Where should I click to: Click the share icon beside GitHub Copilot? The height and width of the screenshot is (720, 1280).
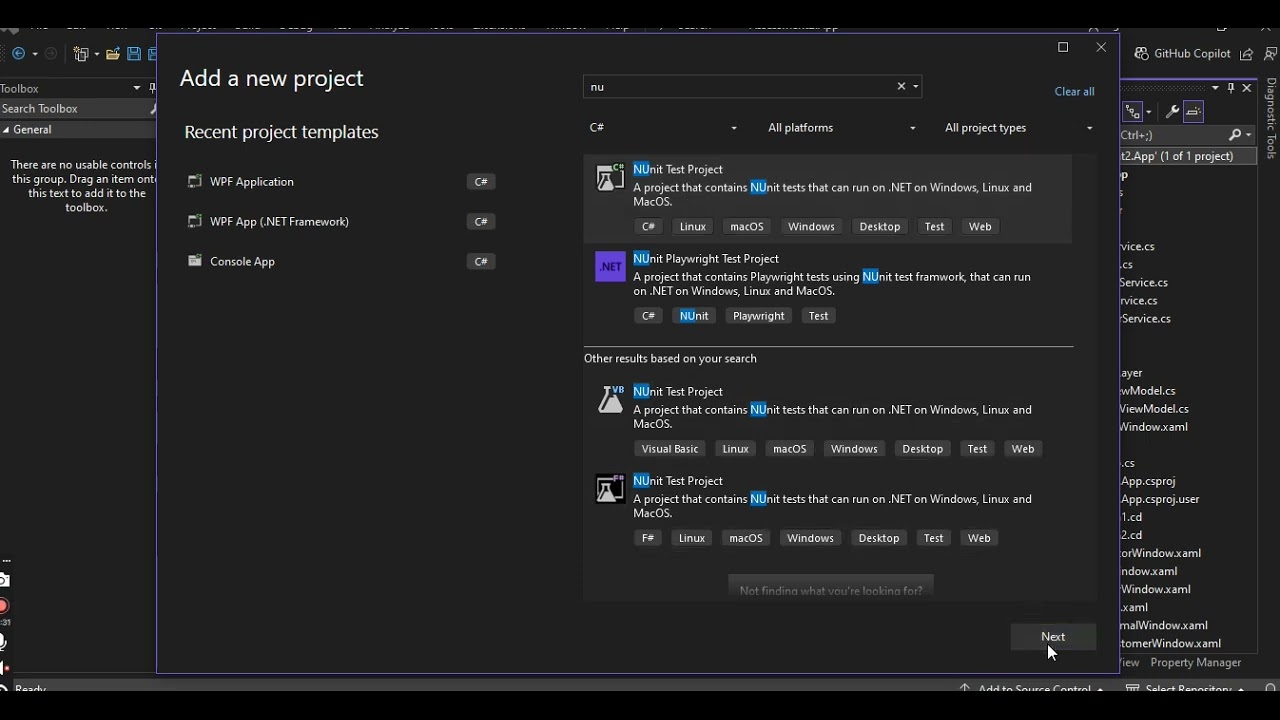[1246, 54]
